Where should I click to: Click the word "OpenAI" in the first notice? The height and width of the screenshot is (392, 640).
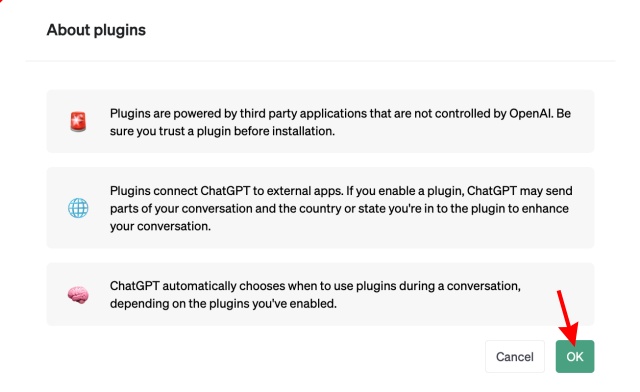click(529, 113)
